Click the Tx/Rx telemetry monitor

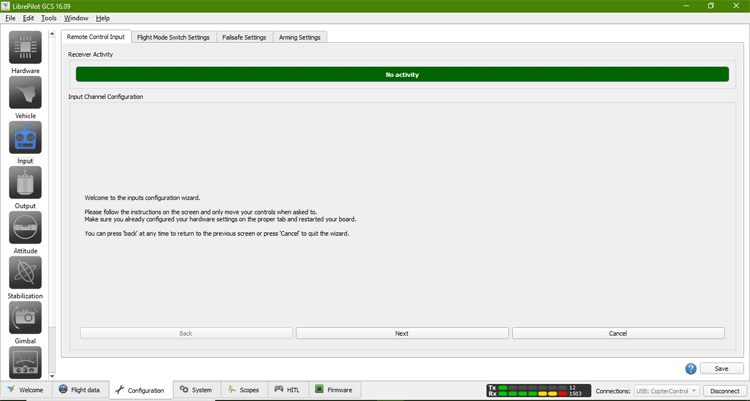point(539,390)
